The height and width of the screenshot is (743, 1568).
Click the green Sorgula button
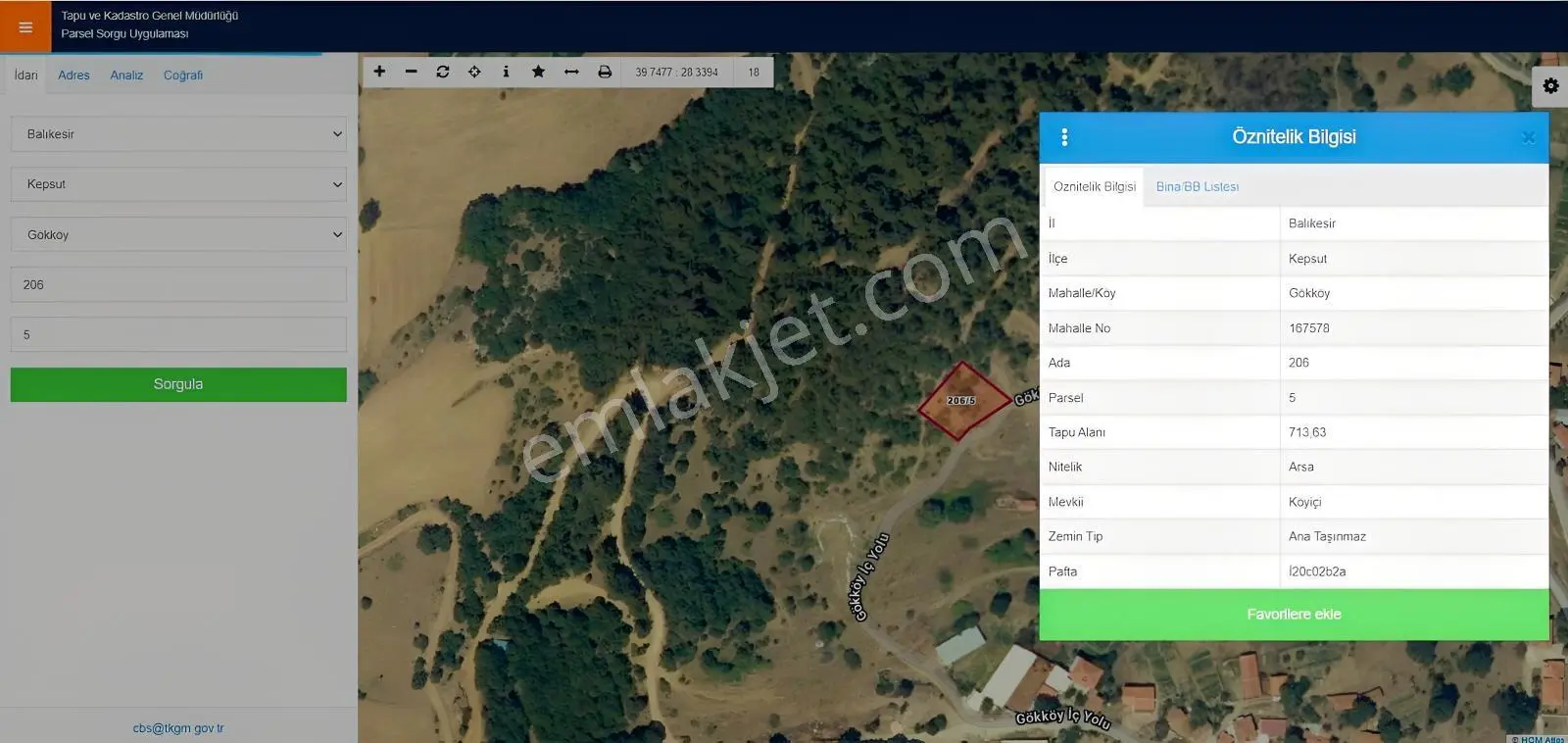[178, 384]
